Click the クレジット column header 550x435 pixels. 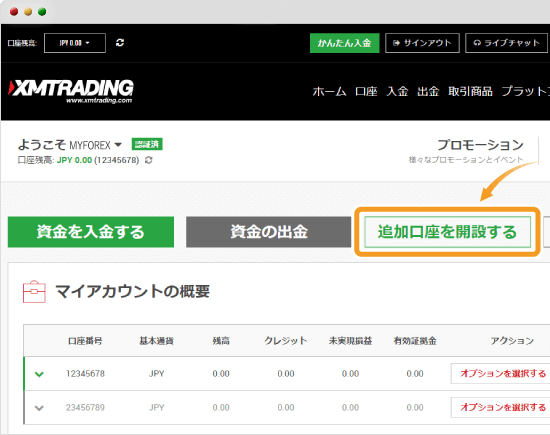click(286, 341)
